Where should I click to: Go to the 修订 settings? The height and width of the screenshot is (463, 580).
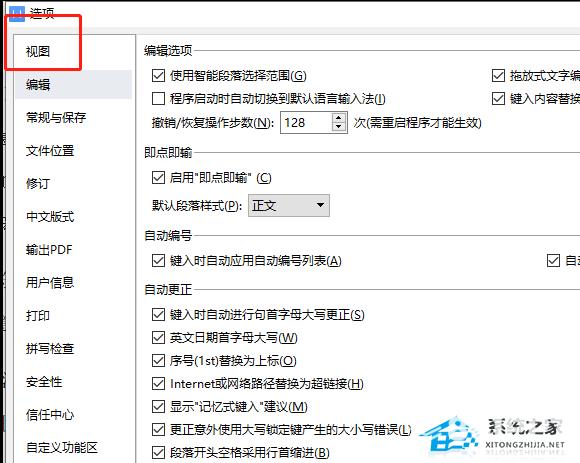tap(38, 183)
